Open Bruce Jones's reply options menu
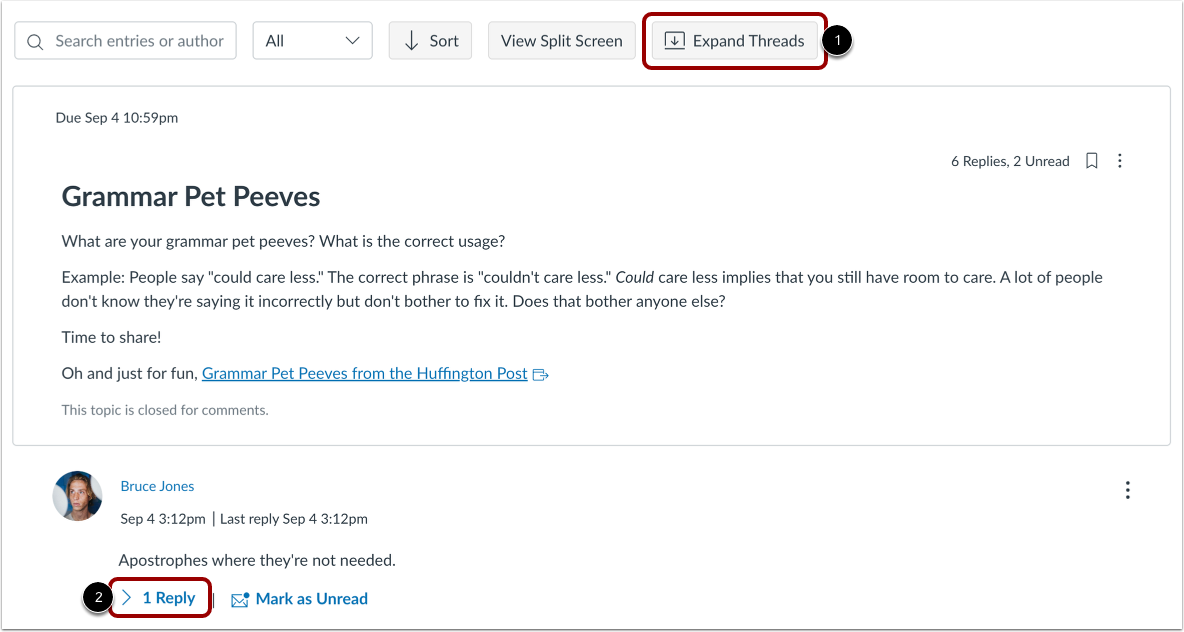This screenshot has width=1184, height=632. point(1127,490)
